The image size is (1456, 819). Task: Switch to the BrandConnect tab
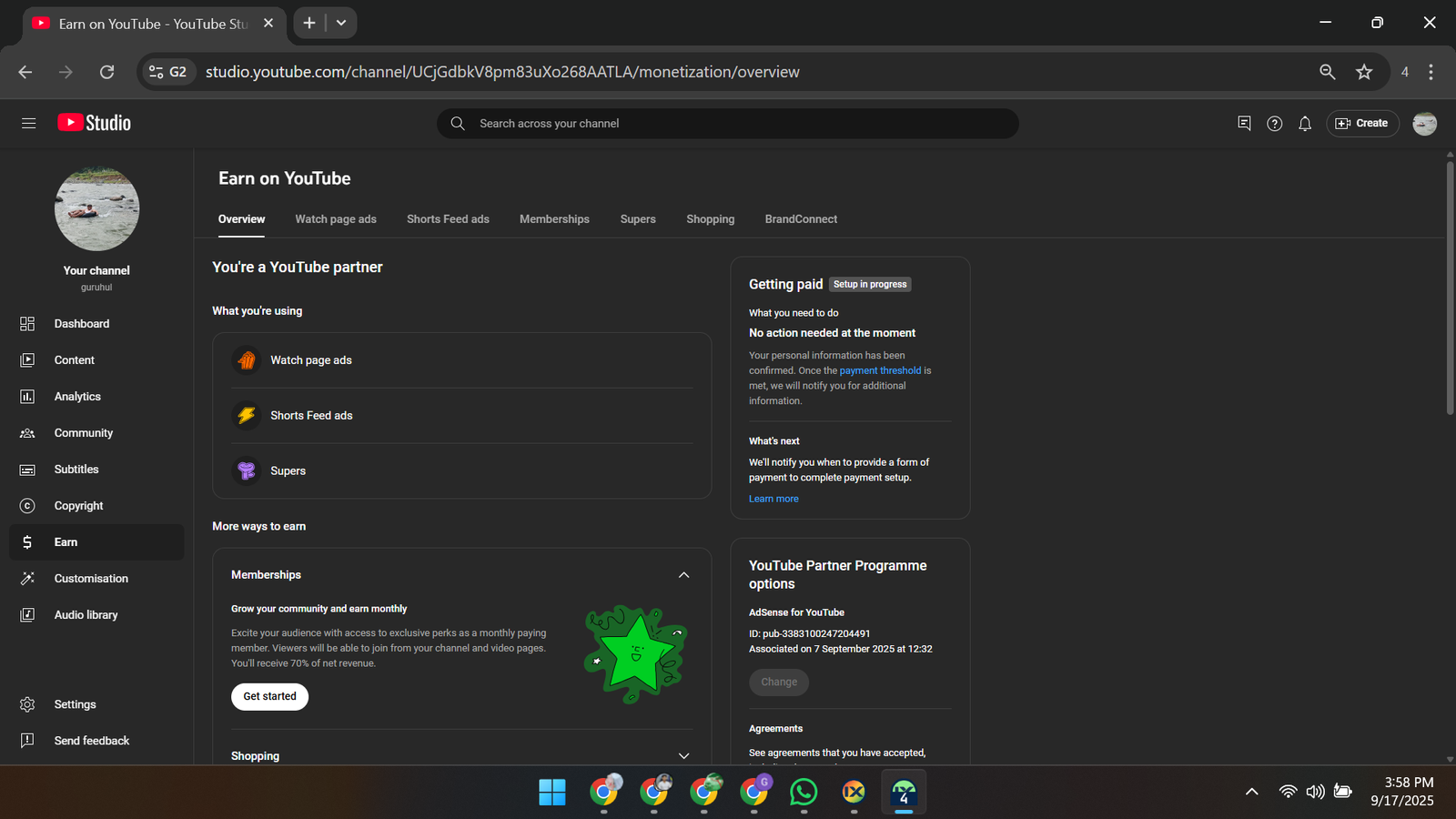click(801, 219)
